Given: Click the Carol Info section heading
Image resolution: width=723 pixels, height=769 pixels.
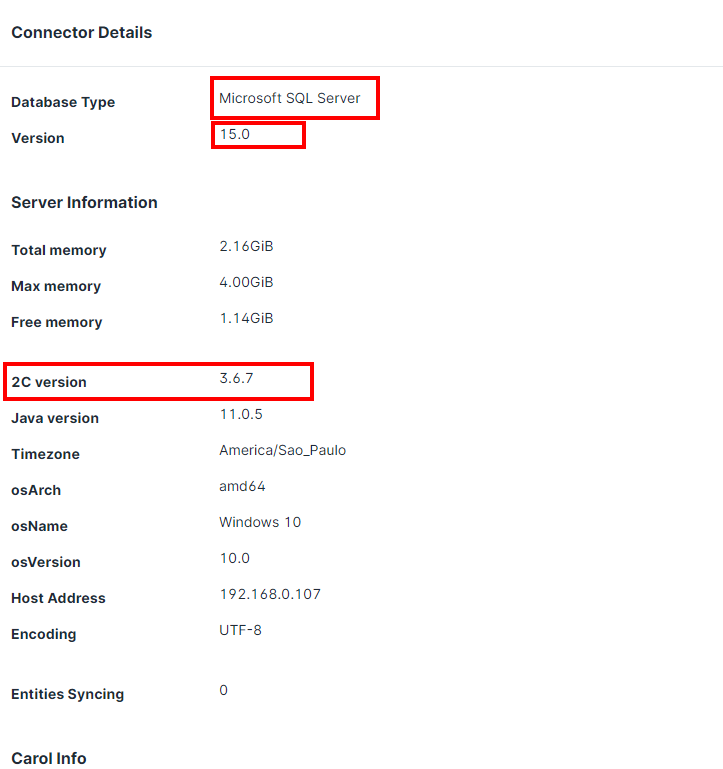Looking at the screenshot, I should click(49, 758).
